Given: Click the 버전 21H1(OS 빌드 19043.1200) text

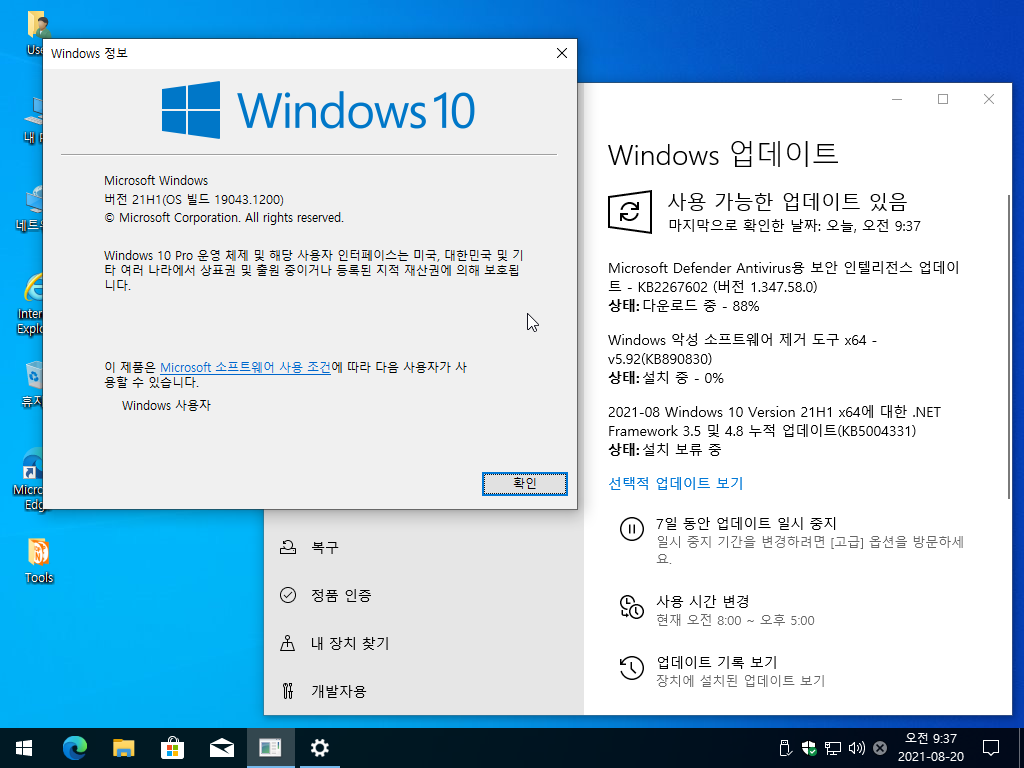Looking at the screenshot, I should click(194, 199).
